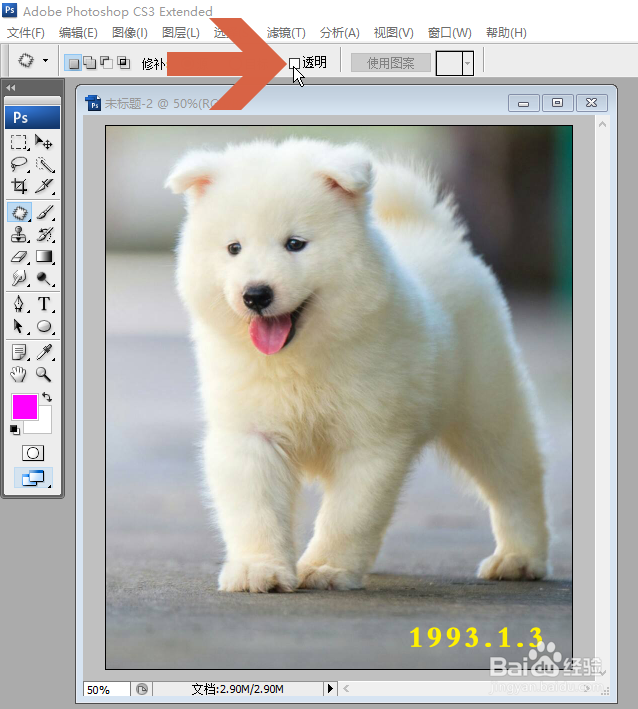Select the History Brush tool
This screenshot has width=638, height=709.
pyautogui.click(x=44, y=234)
